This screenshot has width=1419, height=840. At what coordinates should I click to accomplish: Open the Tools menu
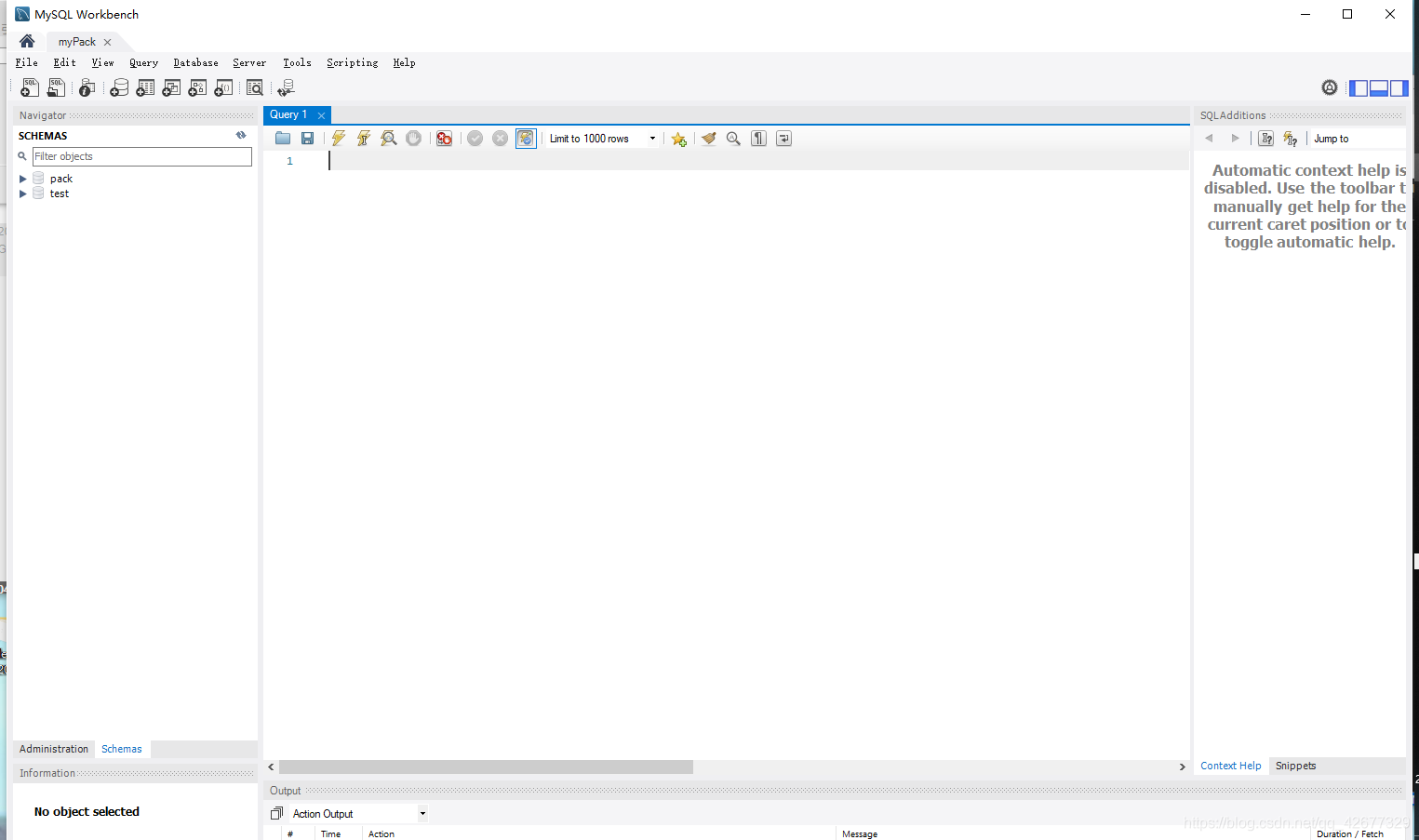click(x=297, y=62)
